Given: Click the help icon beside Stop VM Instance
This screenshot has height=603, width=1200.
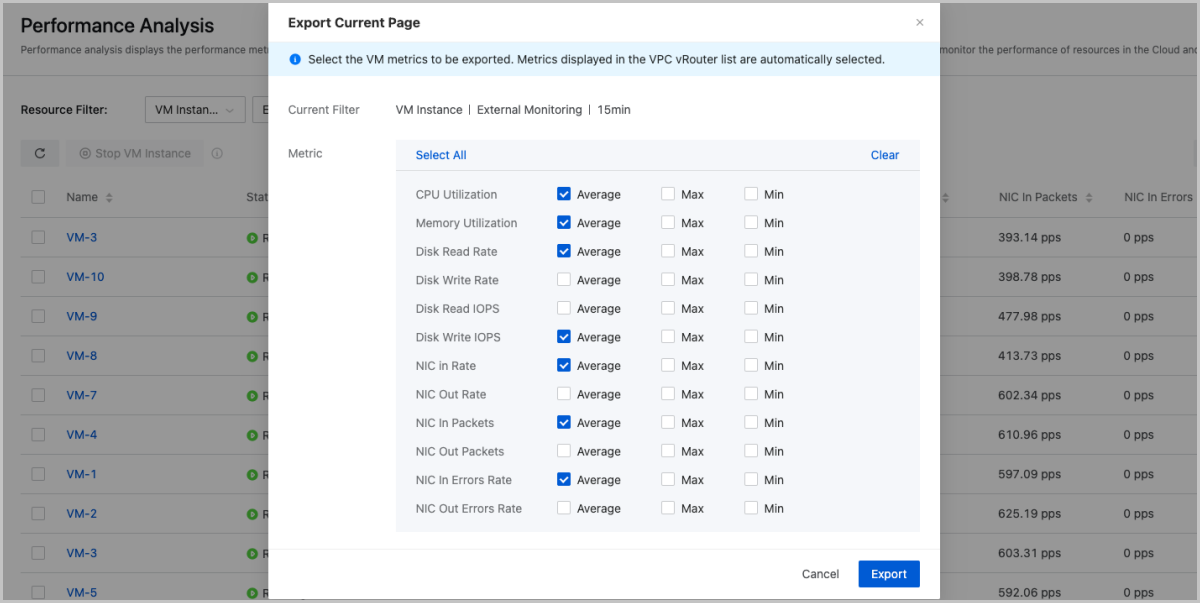Looking at the screenshot, I should 217,154.
